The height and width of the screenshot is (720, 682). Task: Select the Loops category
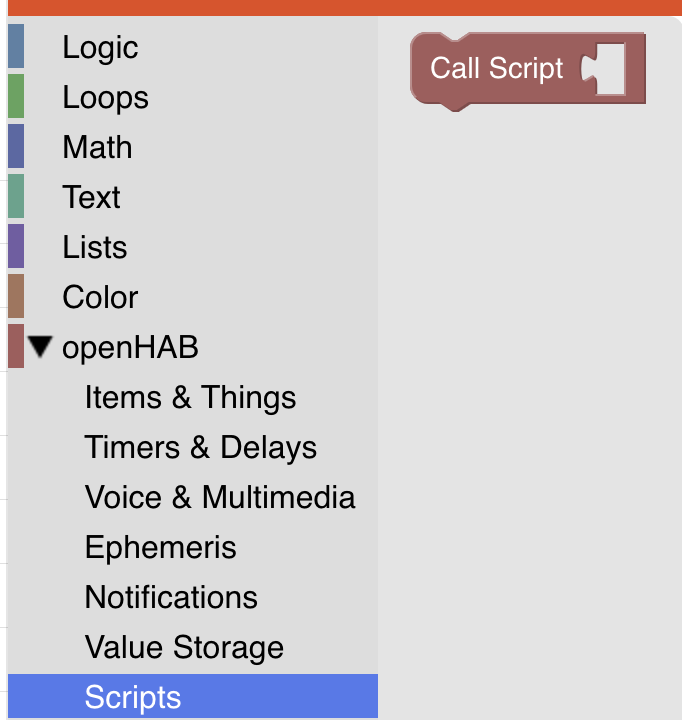click(105, 98)
